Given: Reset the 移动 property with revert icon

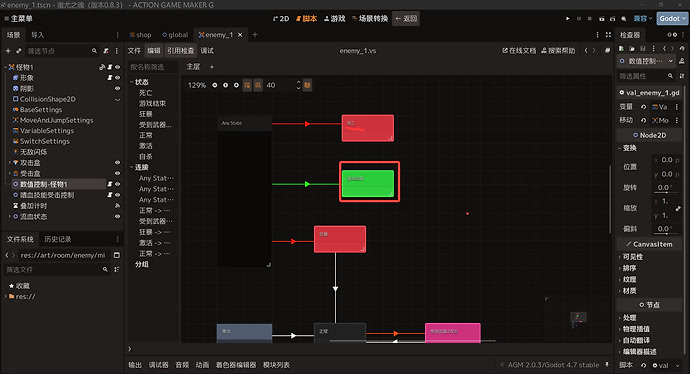Looking at the screenshot, I should click(x=643, y=120).
